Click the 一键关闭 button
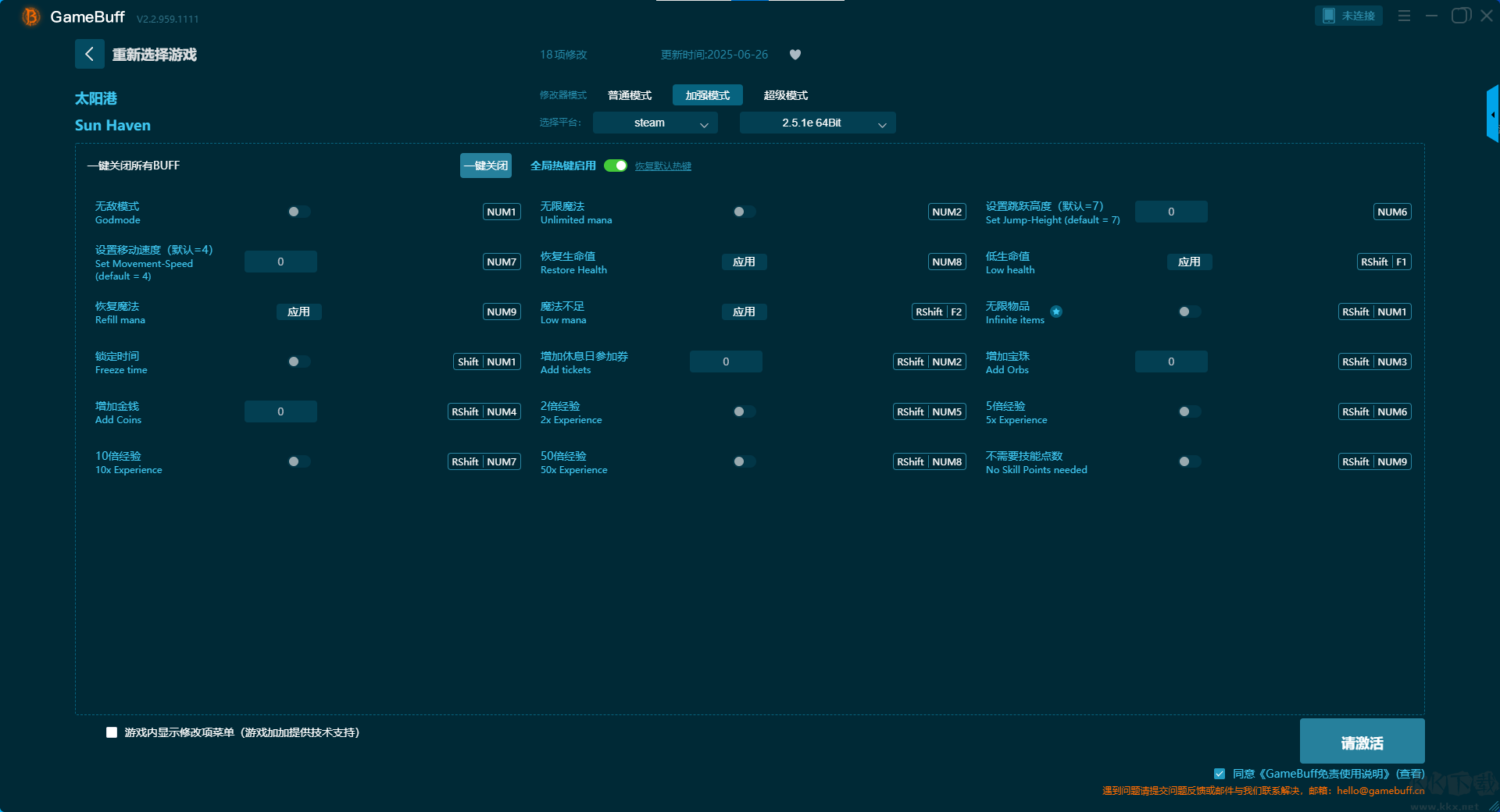Screen dimensions: 1500x812 point(486,166)
